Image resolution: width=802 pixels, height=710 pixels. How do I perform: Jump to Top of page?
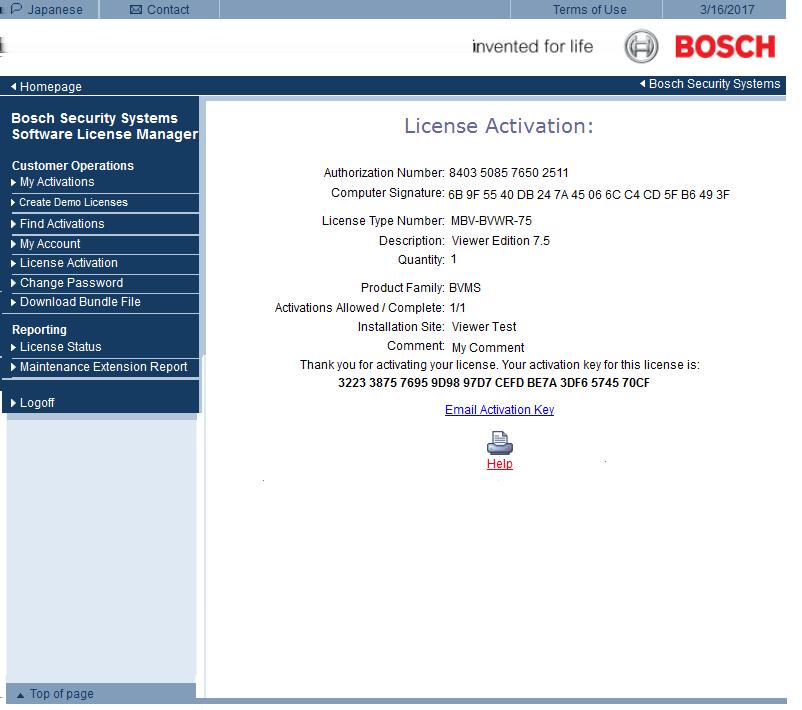(61, 694)
